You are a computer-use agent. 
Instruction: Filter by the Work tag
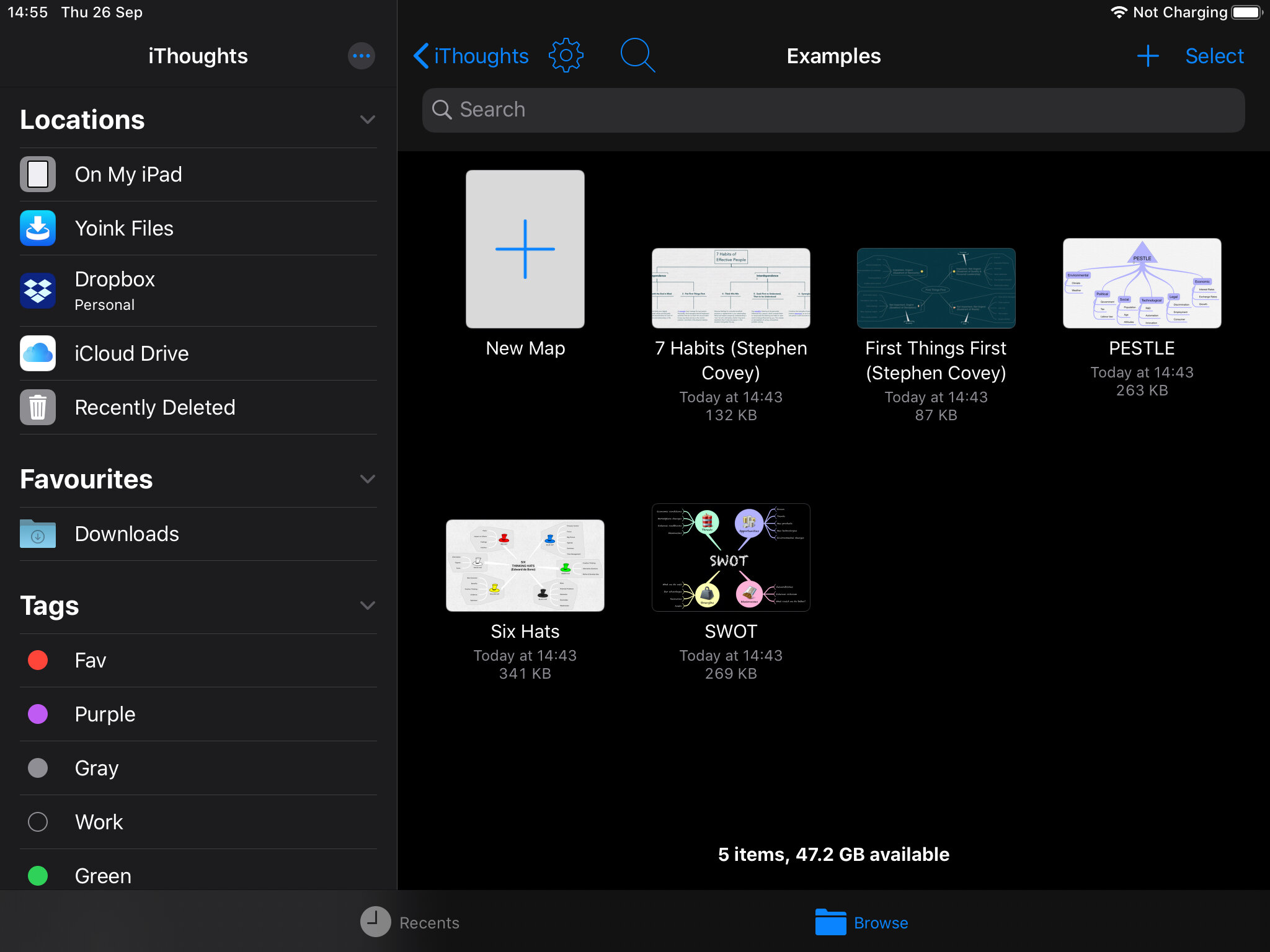[x=198, y=822]
